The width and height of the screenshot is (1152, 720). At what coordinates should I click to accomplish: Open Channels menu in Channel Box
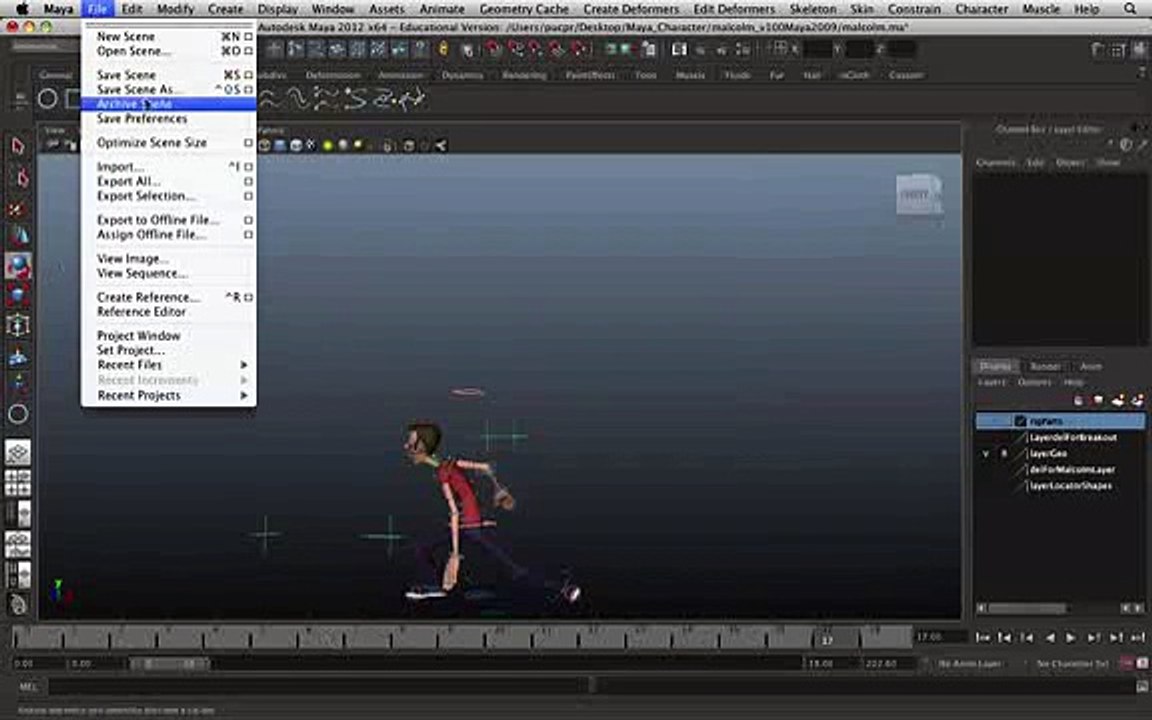click(x=996, y=162)
